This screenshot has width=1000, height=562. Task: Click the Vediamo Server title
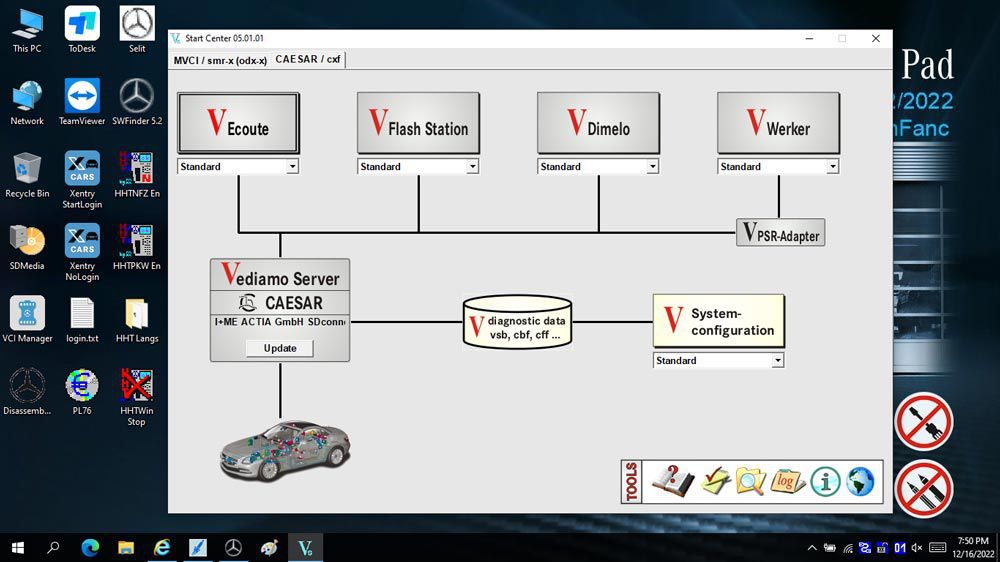point(280,276)
